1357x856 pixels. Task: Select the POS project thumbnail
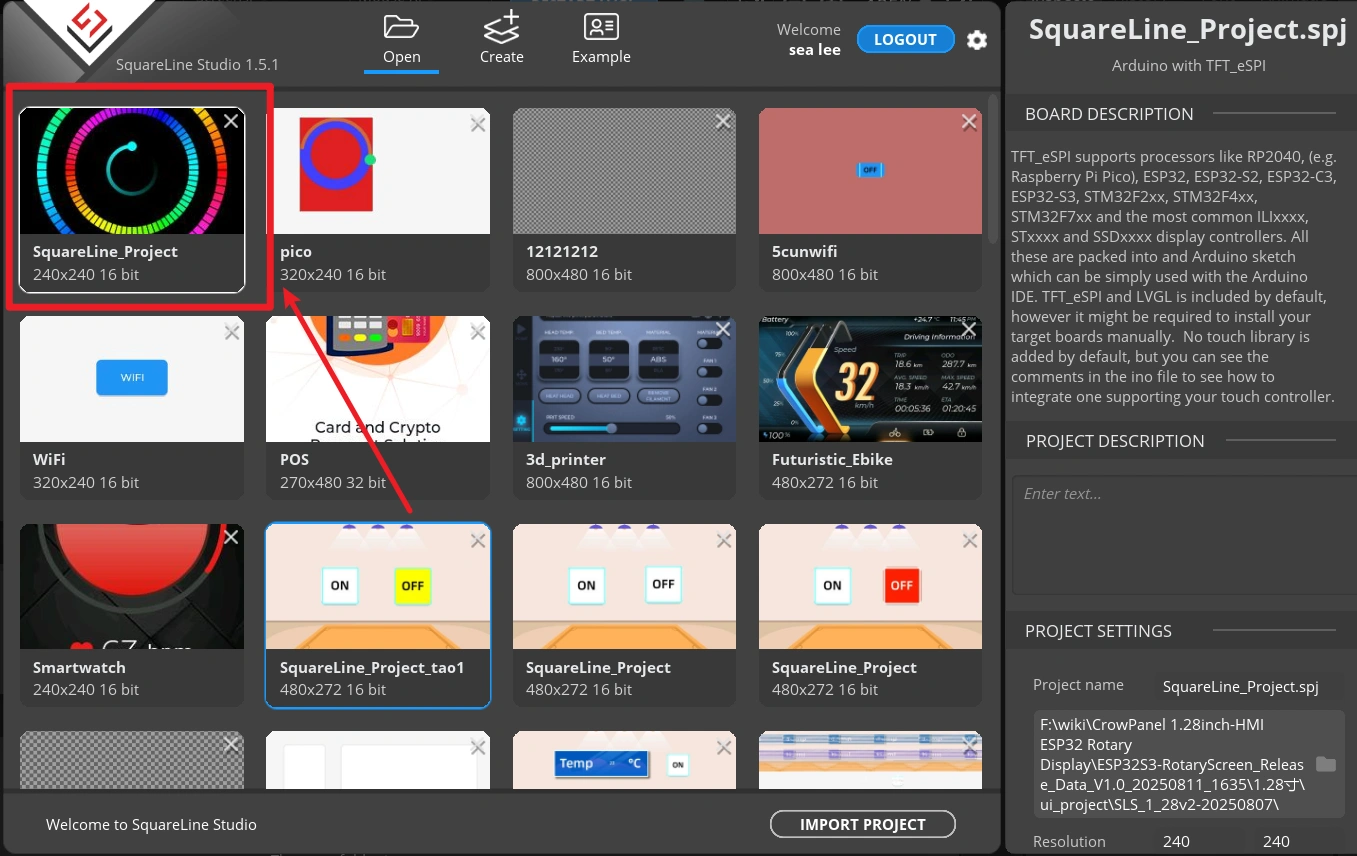click(x=378, y=379)
